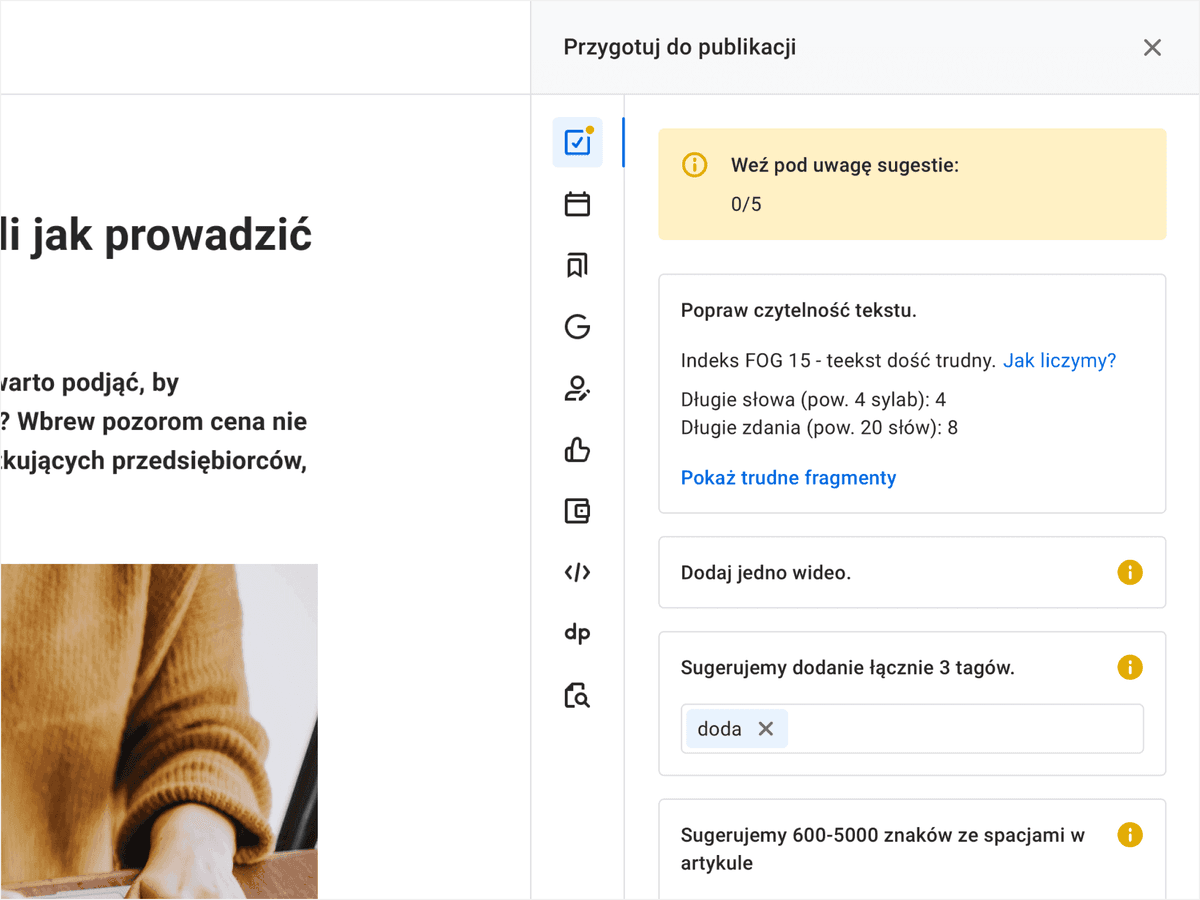Screen dimensions: 1200x900
Task: Select the author edit icon
Action: 577,388
